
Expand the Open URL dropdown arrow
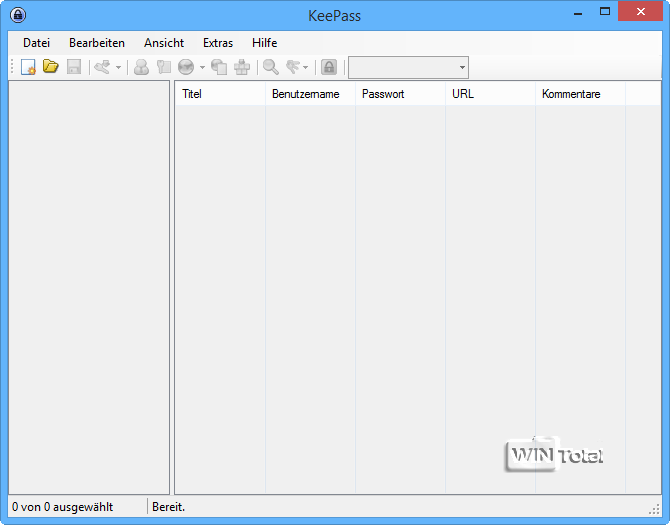coord(202,67)
